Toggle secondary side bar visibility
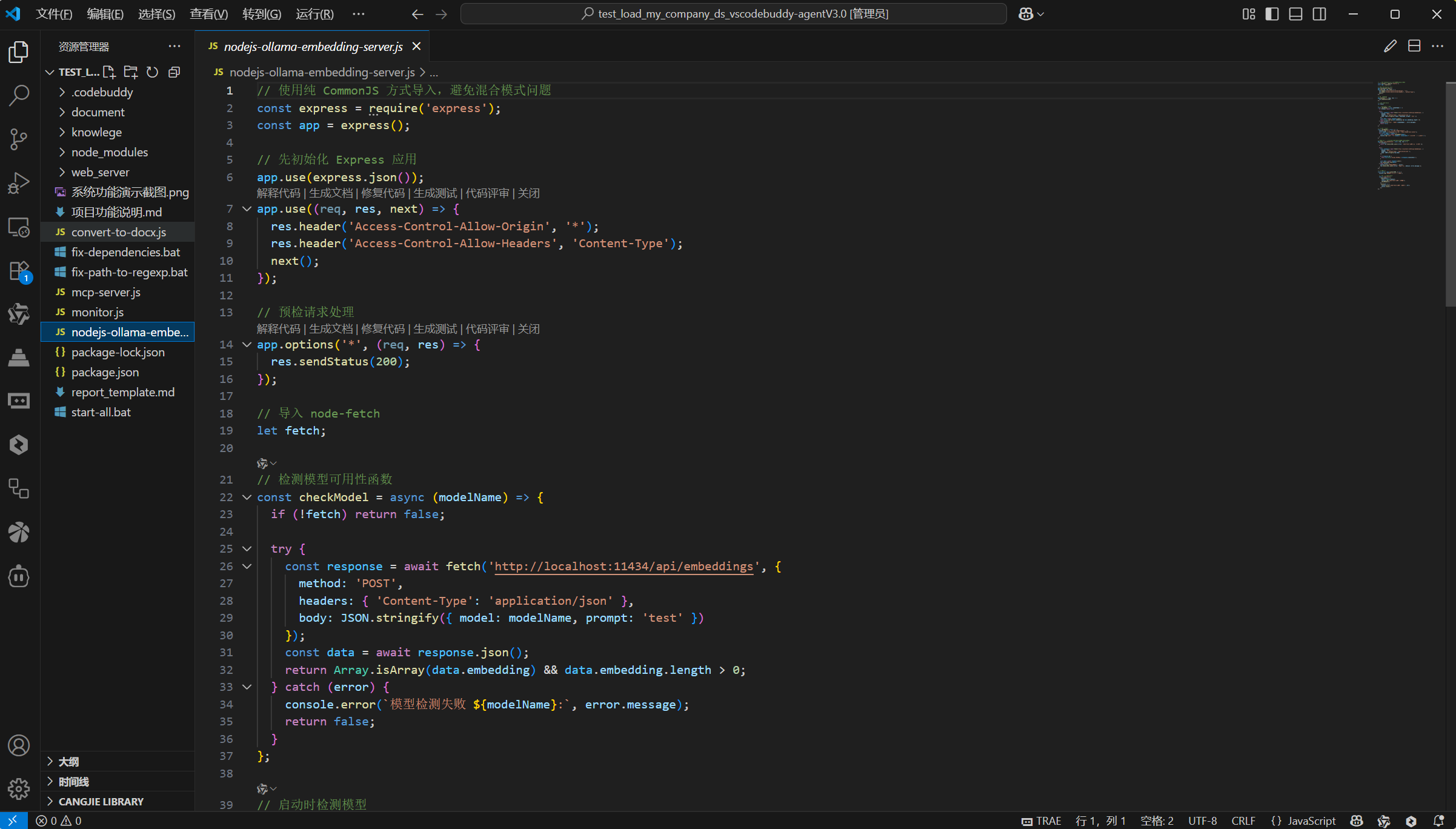The image size is (1456, 829). coord(1319,14)
